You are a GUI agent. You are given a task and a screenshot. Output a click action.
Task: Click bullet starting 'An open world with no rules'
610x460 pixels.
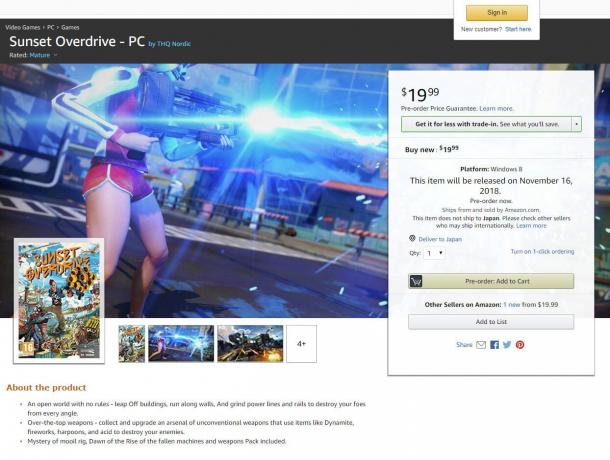[x=196, y=409]
